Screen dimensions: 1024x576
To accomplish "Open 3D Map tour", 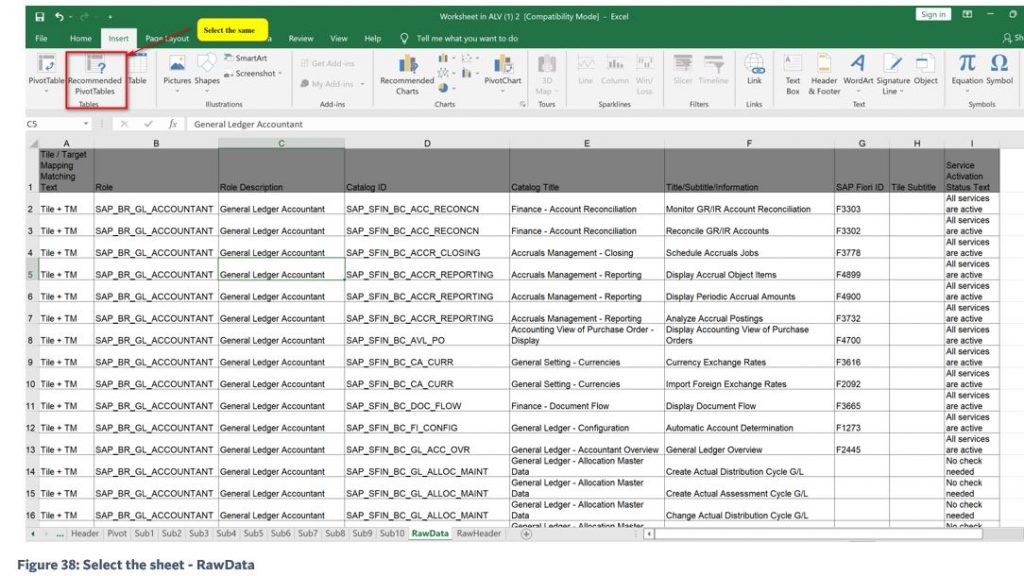I will tap(547, 75).
